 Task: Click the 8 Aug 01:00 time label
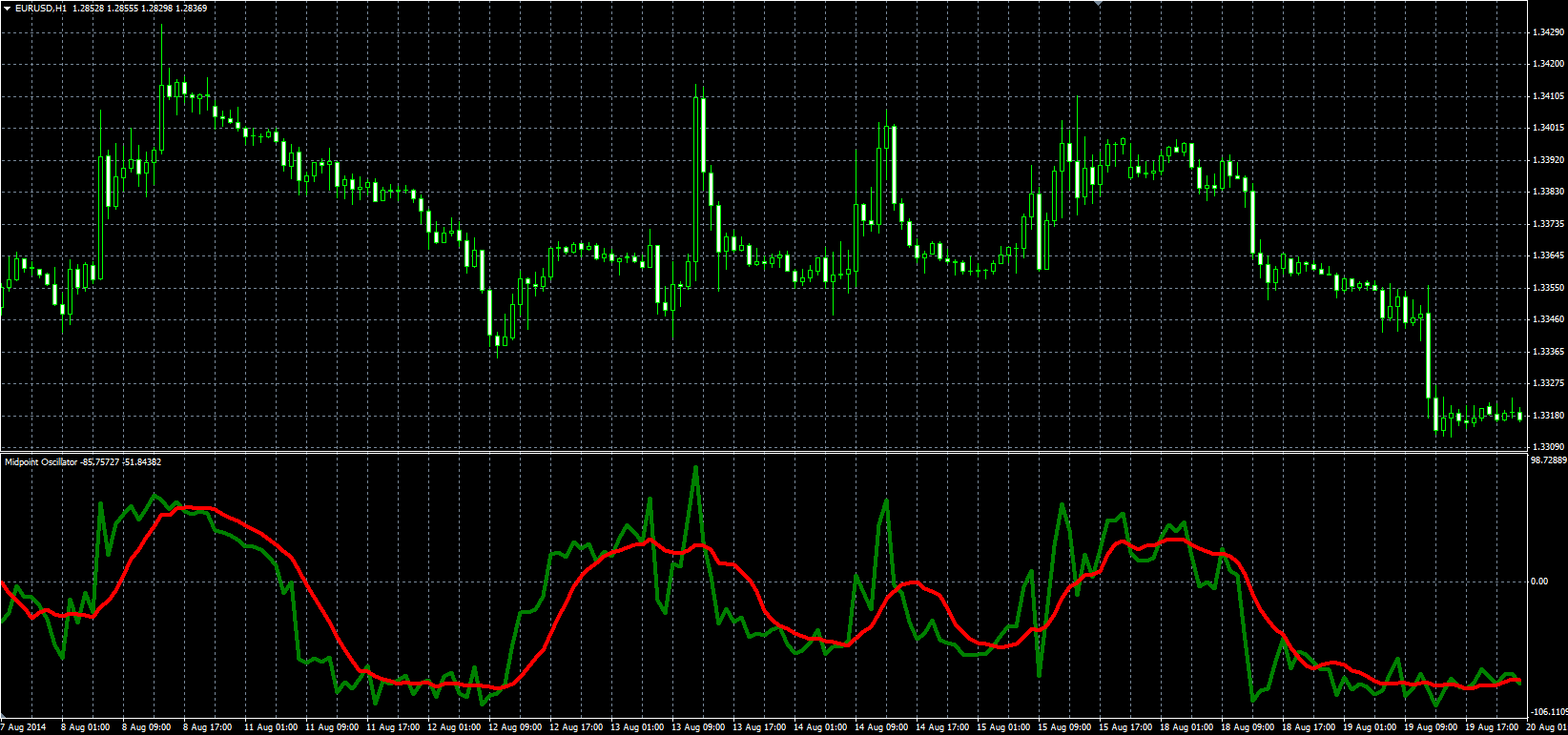[x=86, y=727]
